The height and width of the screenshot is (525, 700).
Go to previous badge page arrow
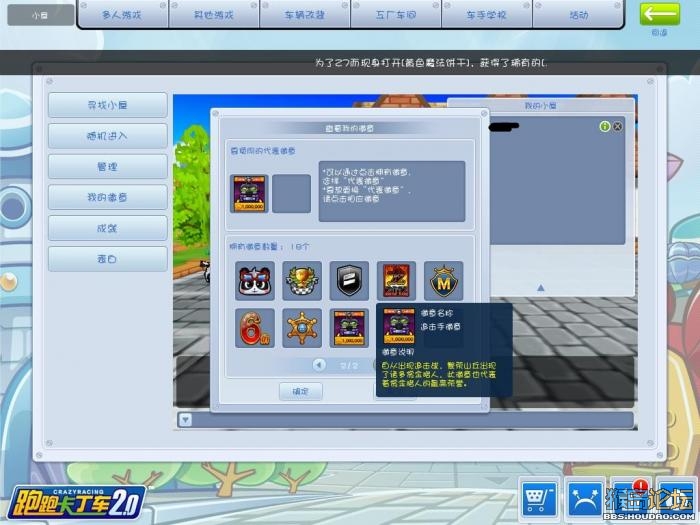(x=319, y=365)
